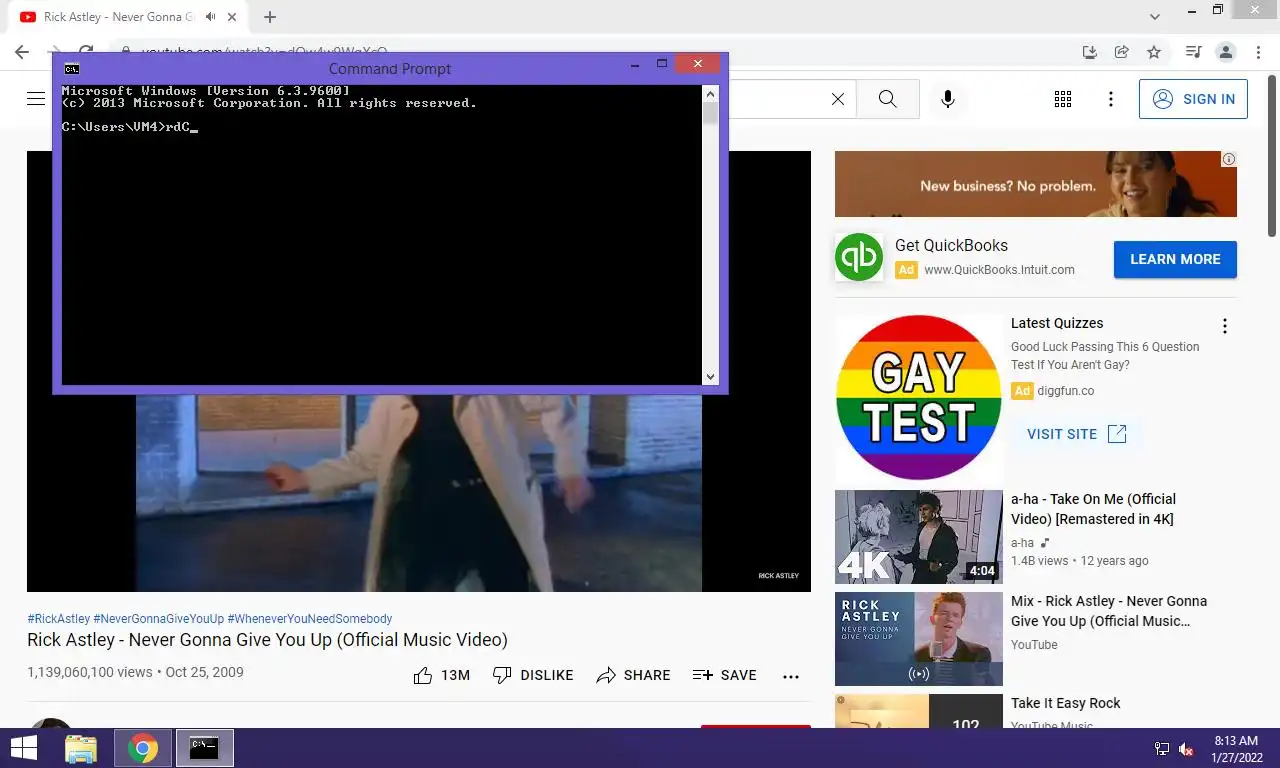Switch to Chrome in taskbar

pyautogui.click(x=143, y=748)
